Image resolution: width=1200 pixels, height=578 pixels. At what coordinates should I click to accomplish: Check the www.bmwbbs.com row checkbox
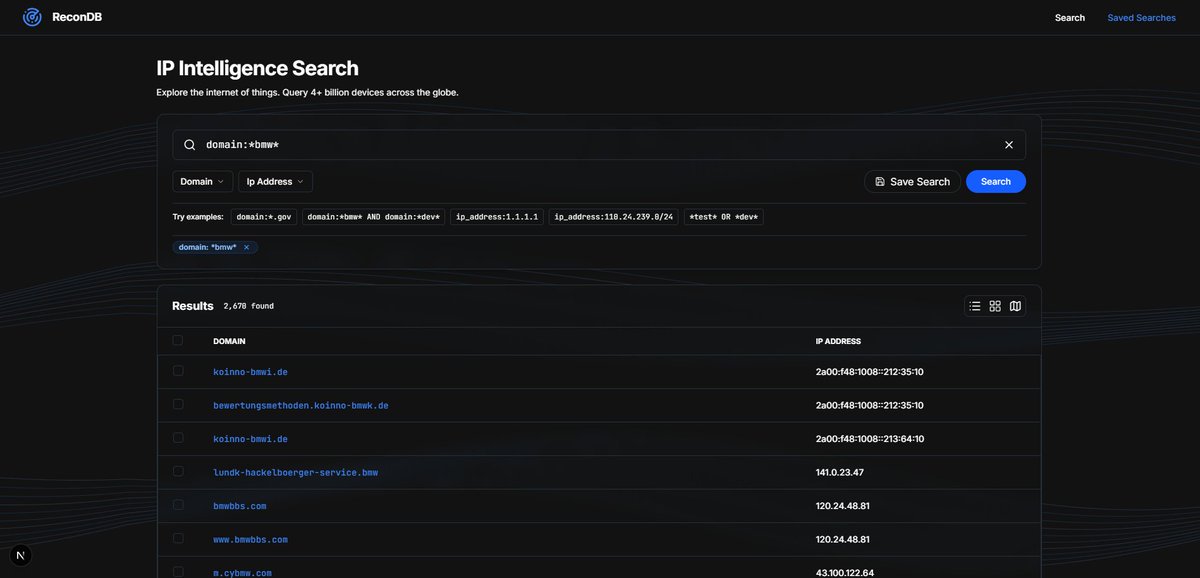(x=178, y=538)
